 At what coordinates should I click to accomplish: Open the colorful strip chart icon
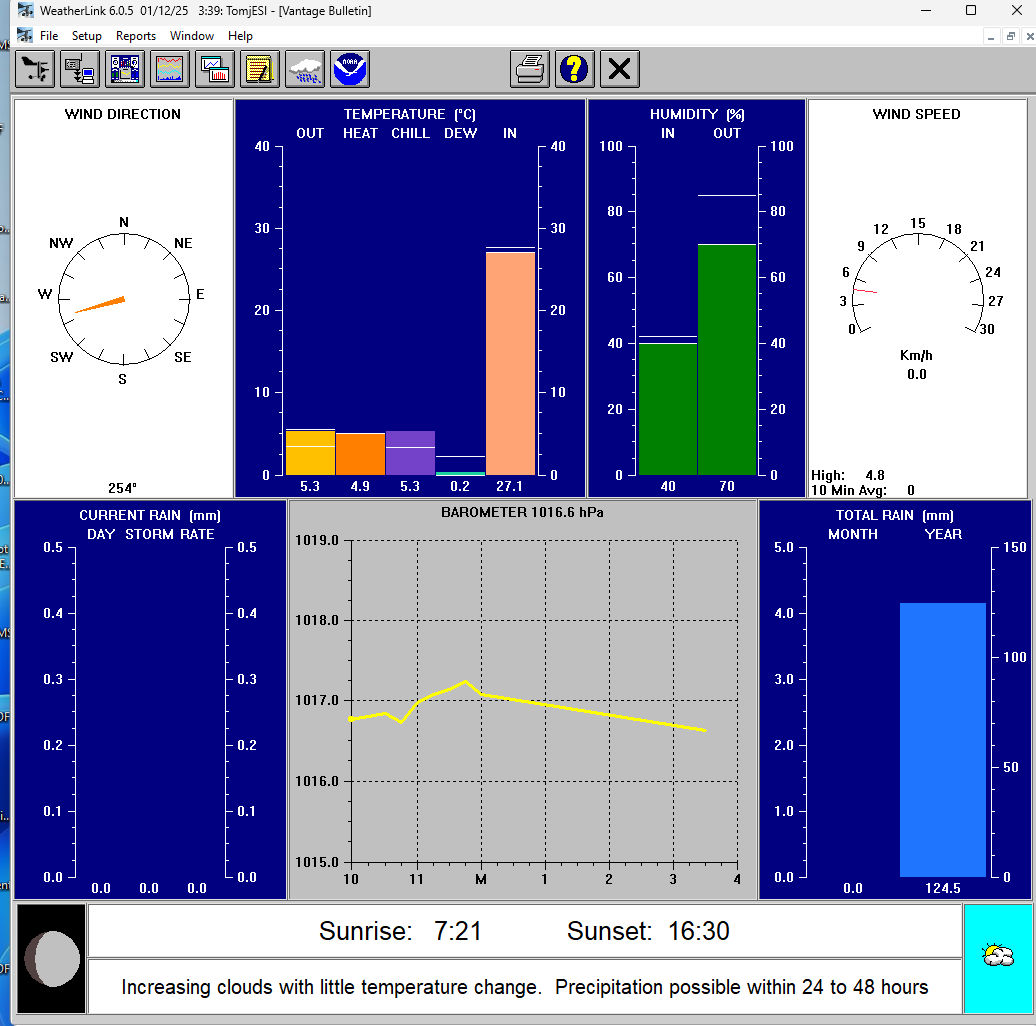click(170, 69)
